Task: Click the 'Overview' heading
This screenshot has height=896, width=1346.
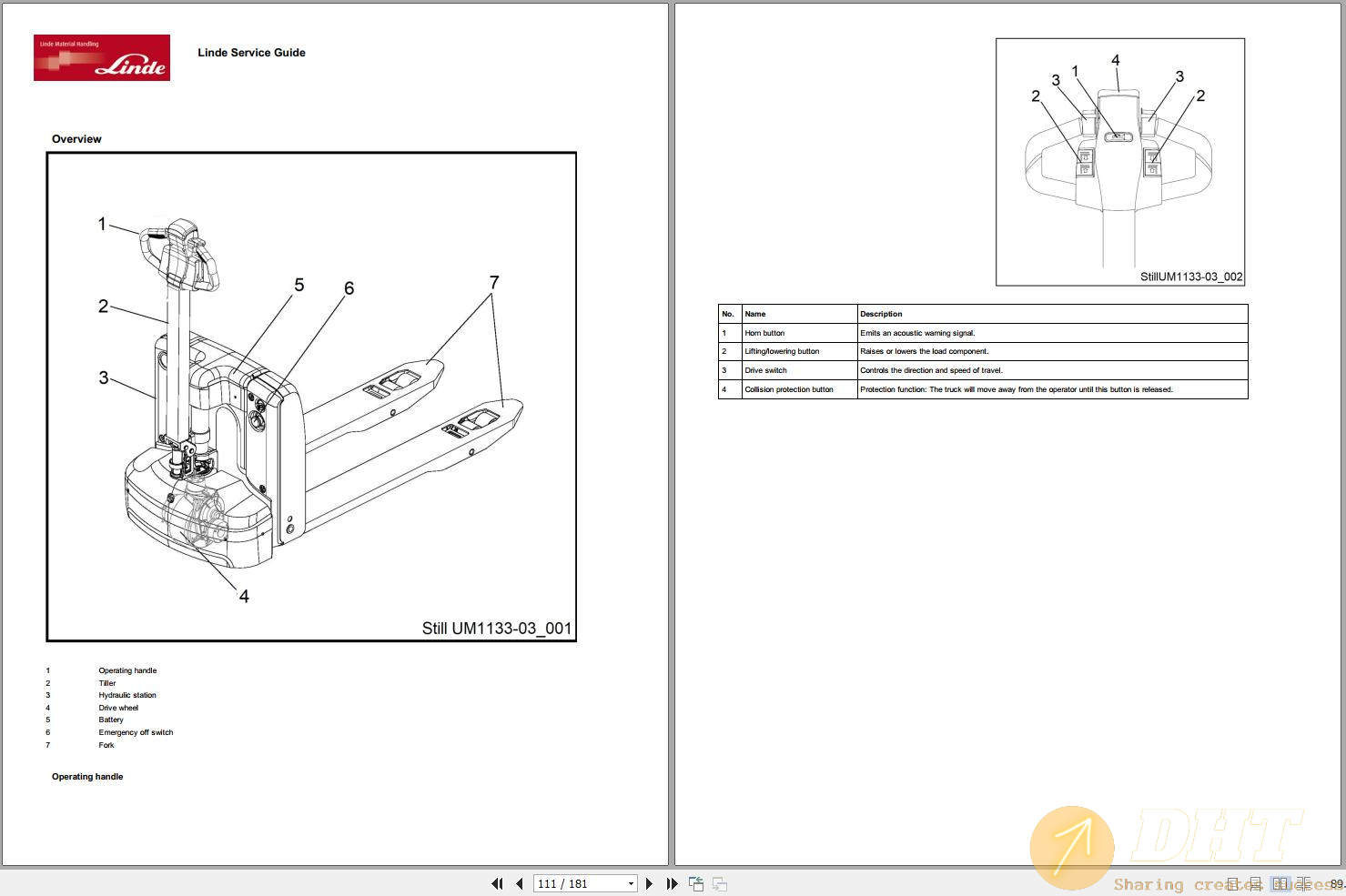Action: click(x=76, y=139)
